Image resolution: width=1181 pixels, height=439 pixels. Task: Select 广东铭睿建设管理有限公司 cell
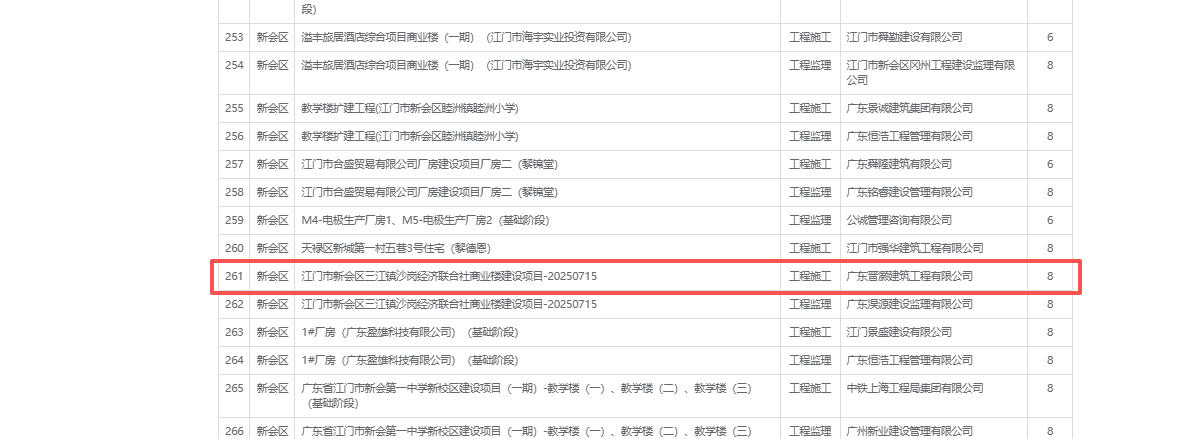coord(909,192)
